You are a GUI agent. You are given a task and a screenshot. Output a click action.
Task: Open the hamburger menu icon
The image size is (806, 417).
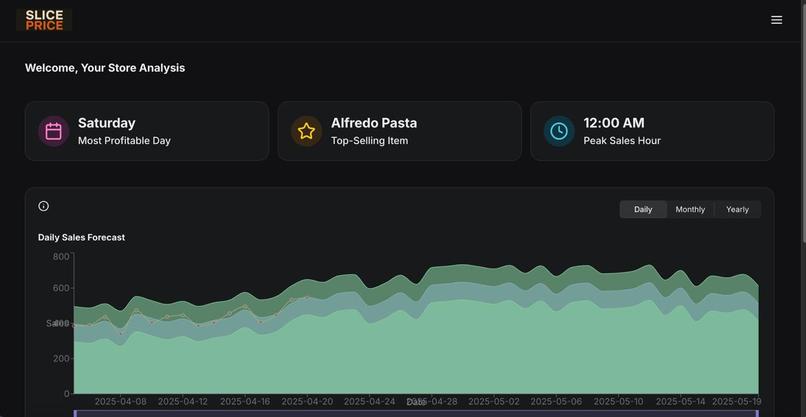pos(776,20)
